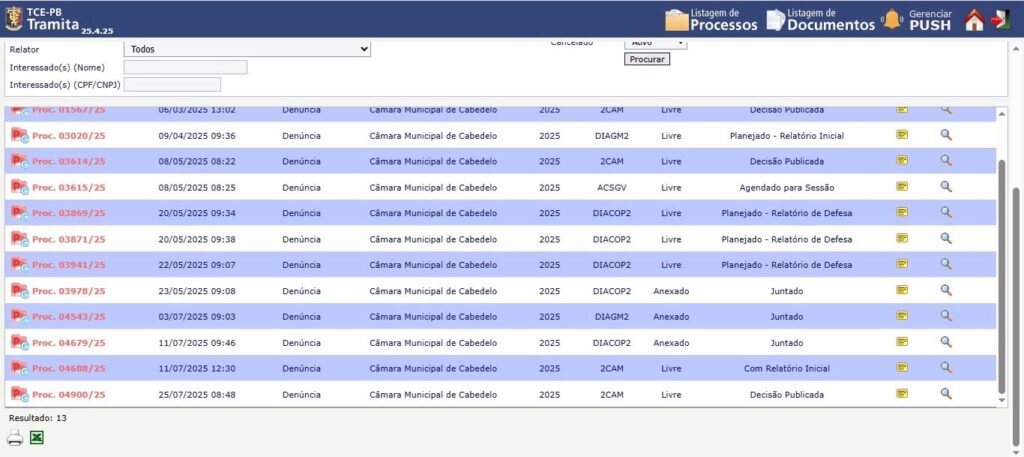This screenshot has height=457, width=1024.
Task: Click yellow note icon for Proc. 04543/25
Action: click(902, 316)
